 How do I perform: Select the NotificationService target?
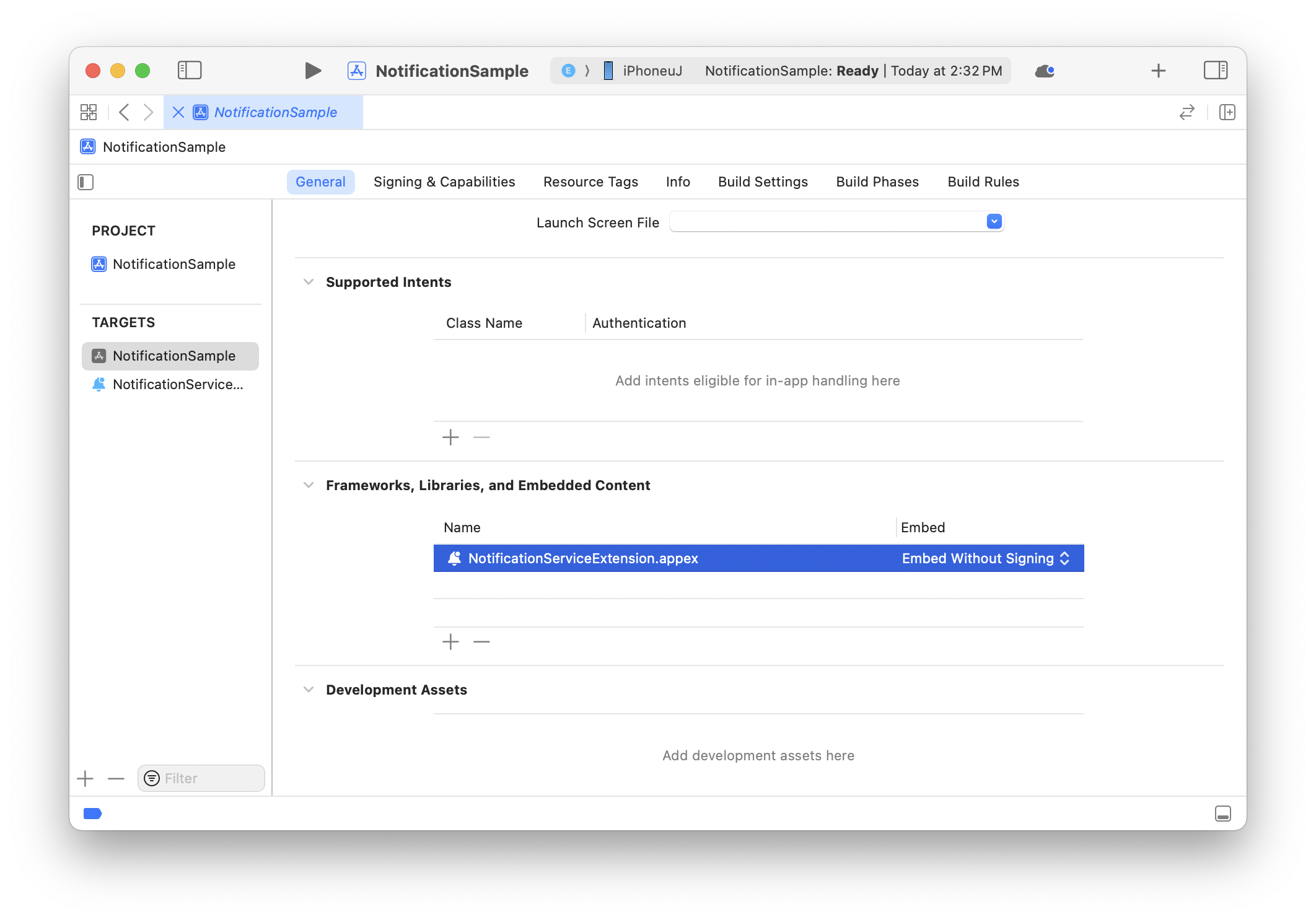point(177,384)
